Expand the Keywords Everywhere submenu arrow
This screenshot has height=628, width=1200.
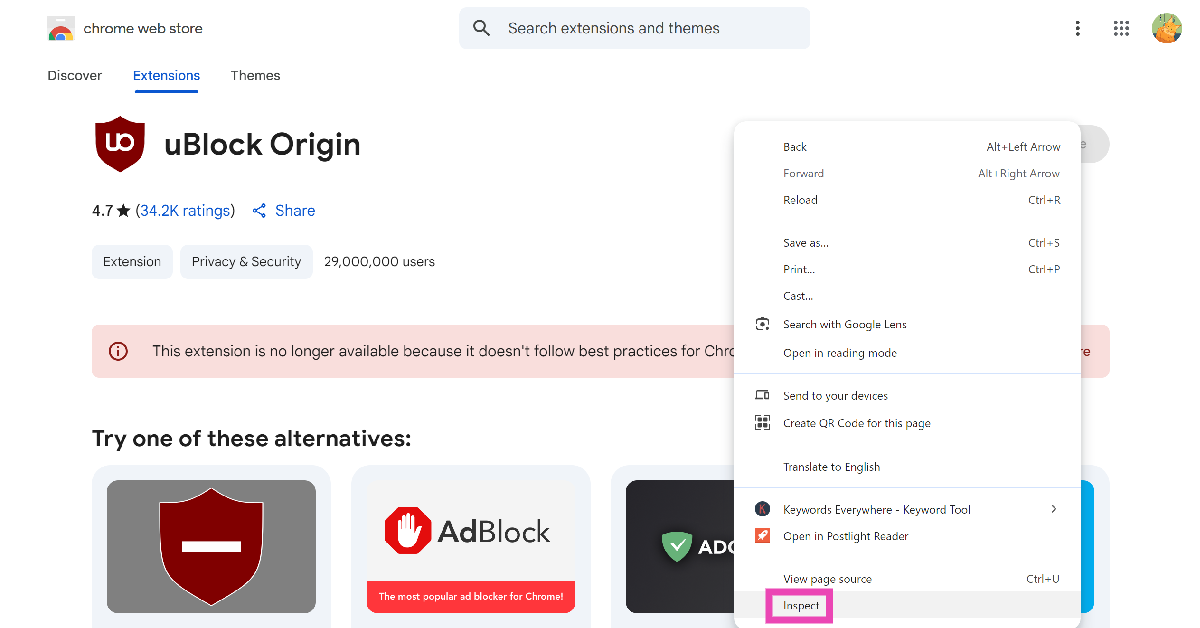tap(1053, 509)
